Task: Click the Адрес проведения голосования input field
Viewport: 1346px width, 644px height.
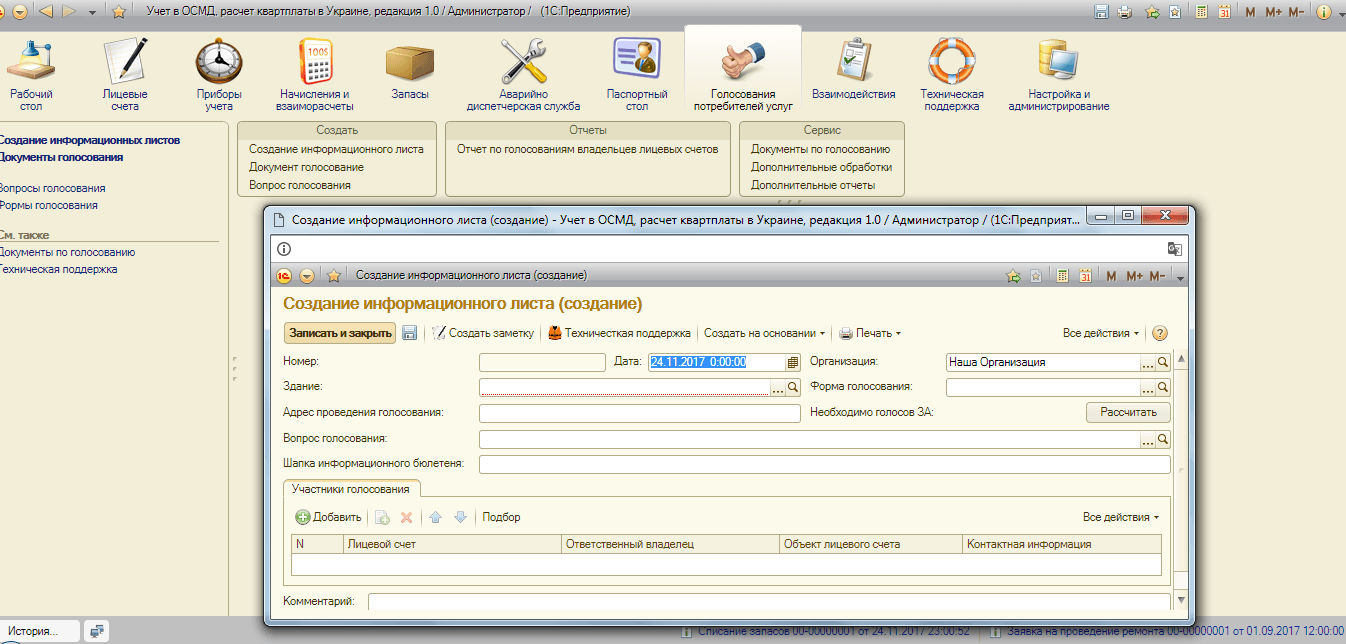Action: (640, 413)
